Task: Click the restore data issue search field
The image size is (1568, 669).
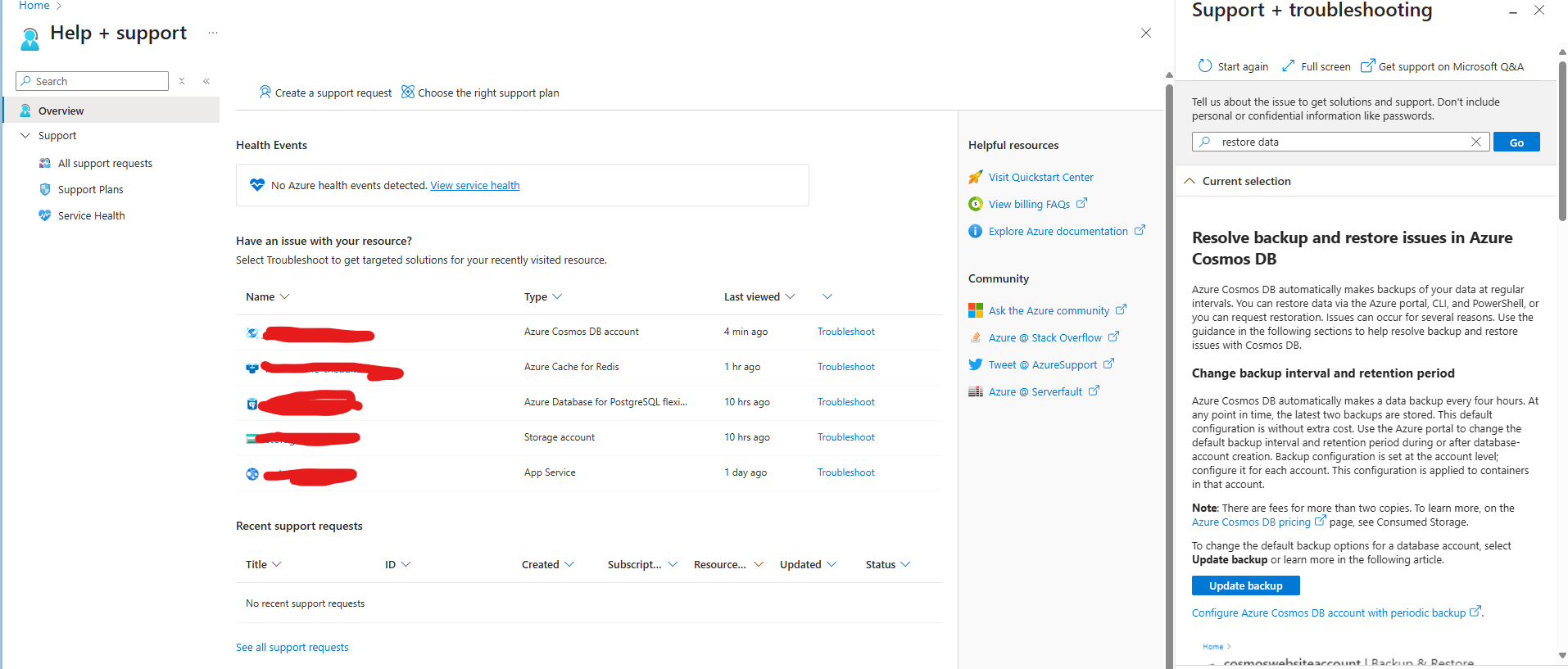Action: click(1340, 142)
